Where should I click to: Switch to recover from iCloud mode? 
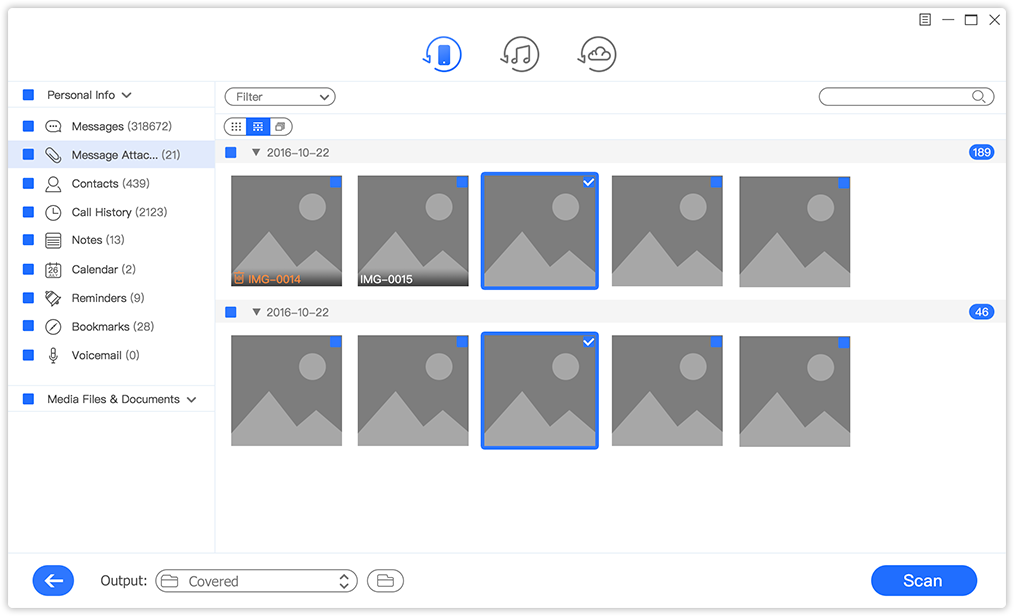point(598,54)
